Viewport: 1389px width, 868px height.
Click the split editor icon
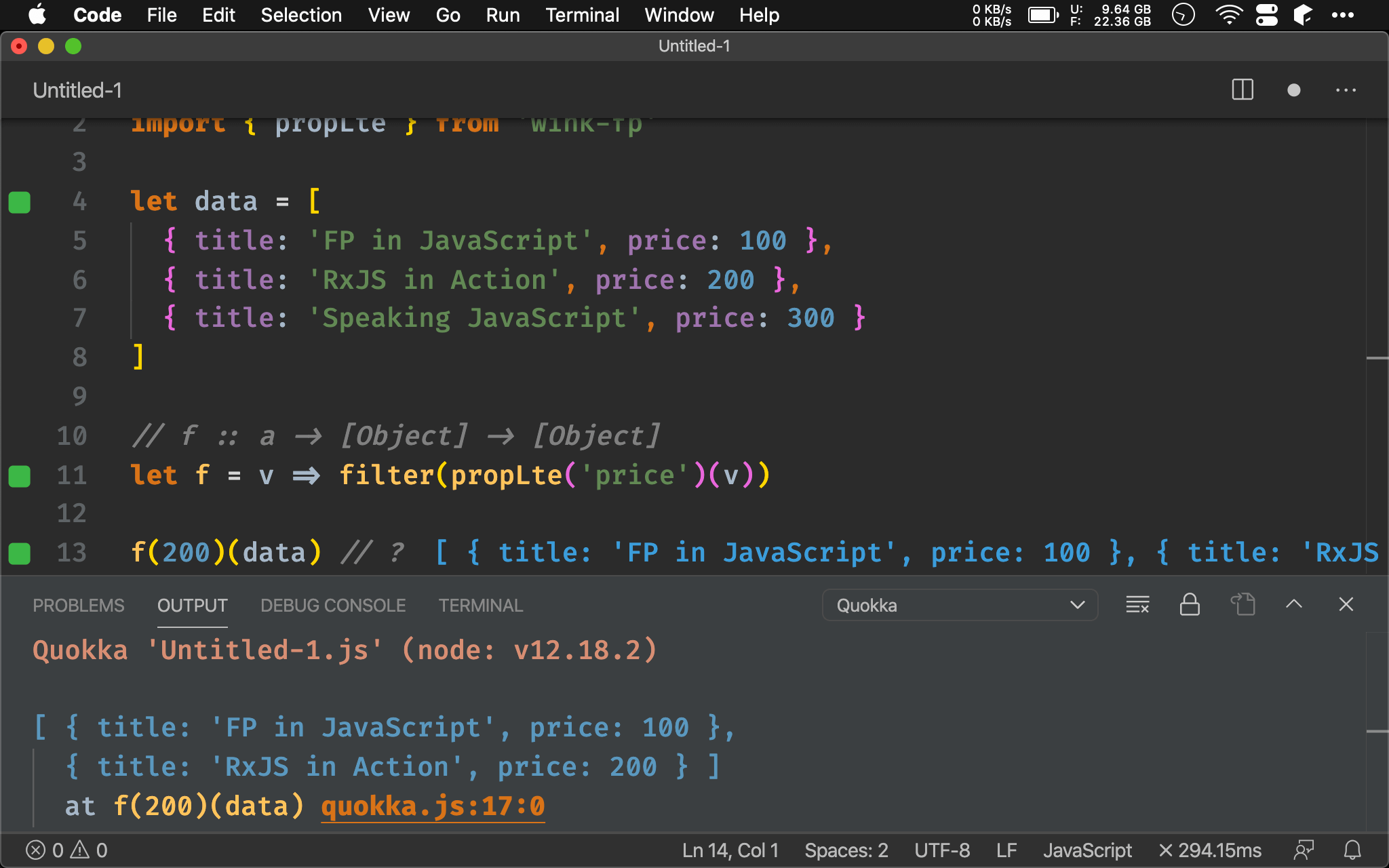point(1243,91)
